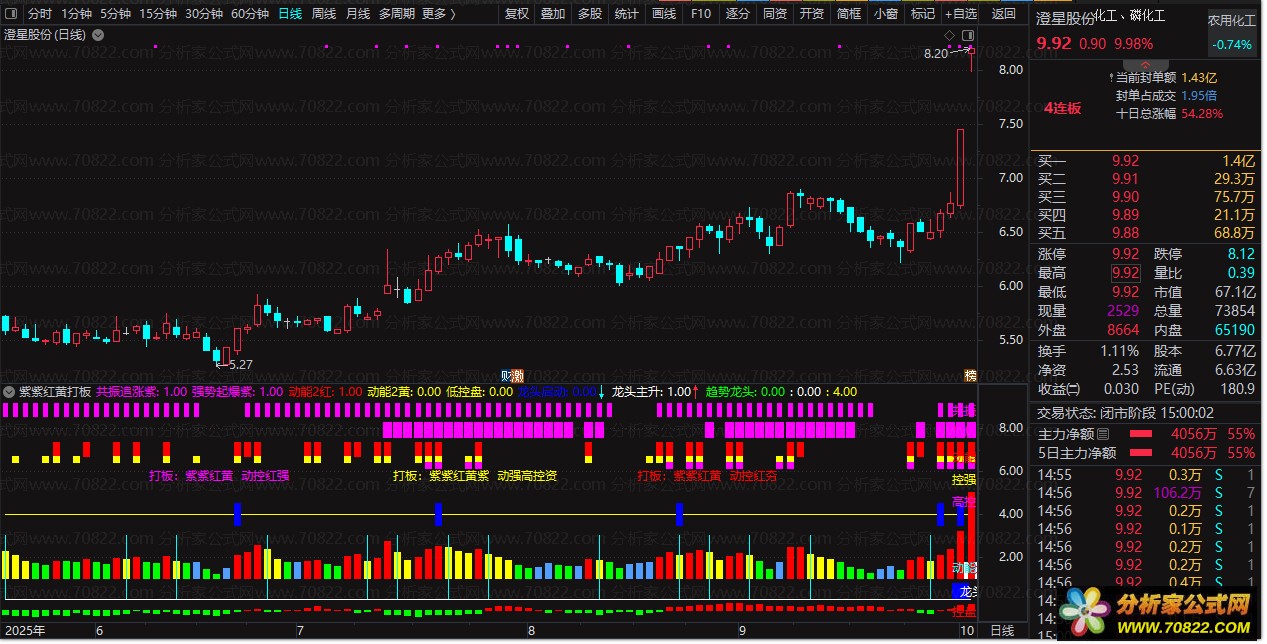This screenshot has width=1267, height=644.
Task: Switch to 周线 weekly period
Action: click(x=324, y=14)
